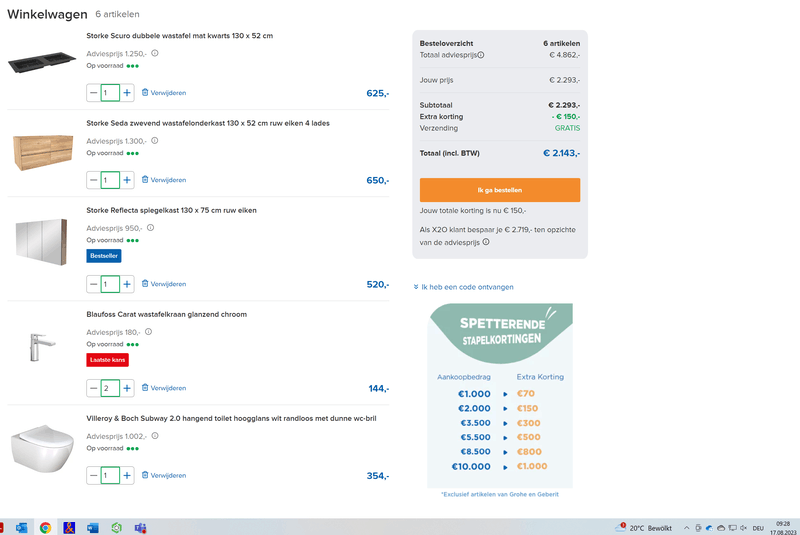Select GRATIS shipping value

(567, 128)
